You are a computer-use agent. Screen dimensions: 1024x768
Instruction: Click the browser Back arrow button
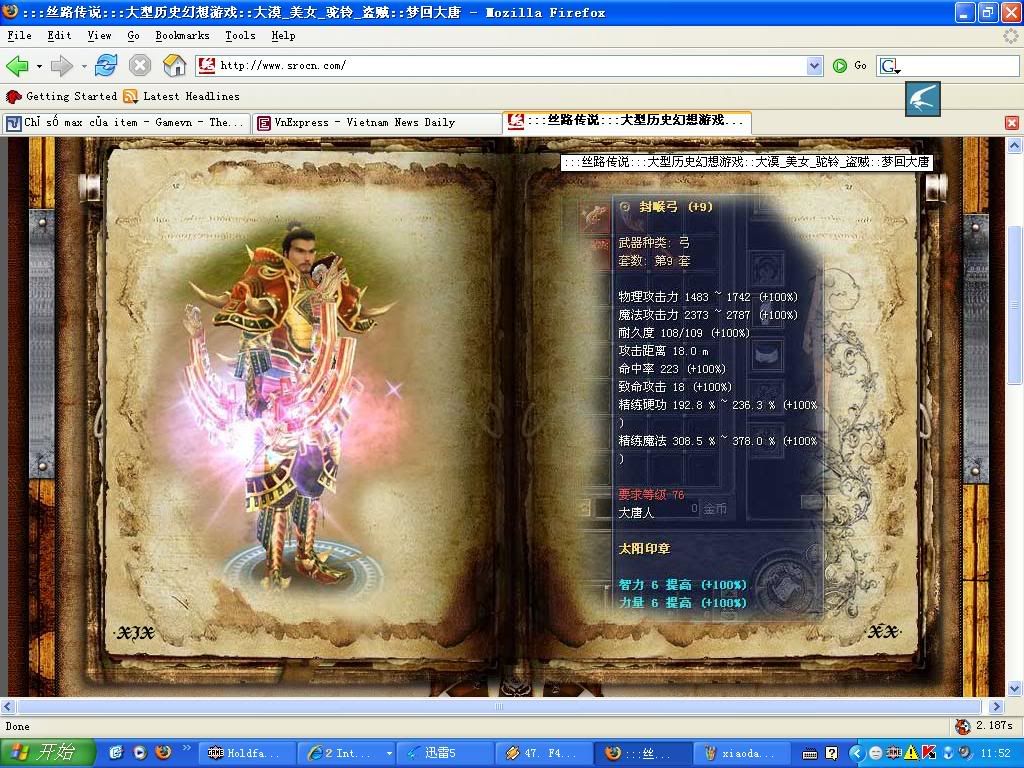pyautogui.click(x=17, y=66)
